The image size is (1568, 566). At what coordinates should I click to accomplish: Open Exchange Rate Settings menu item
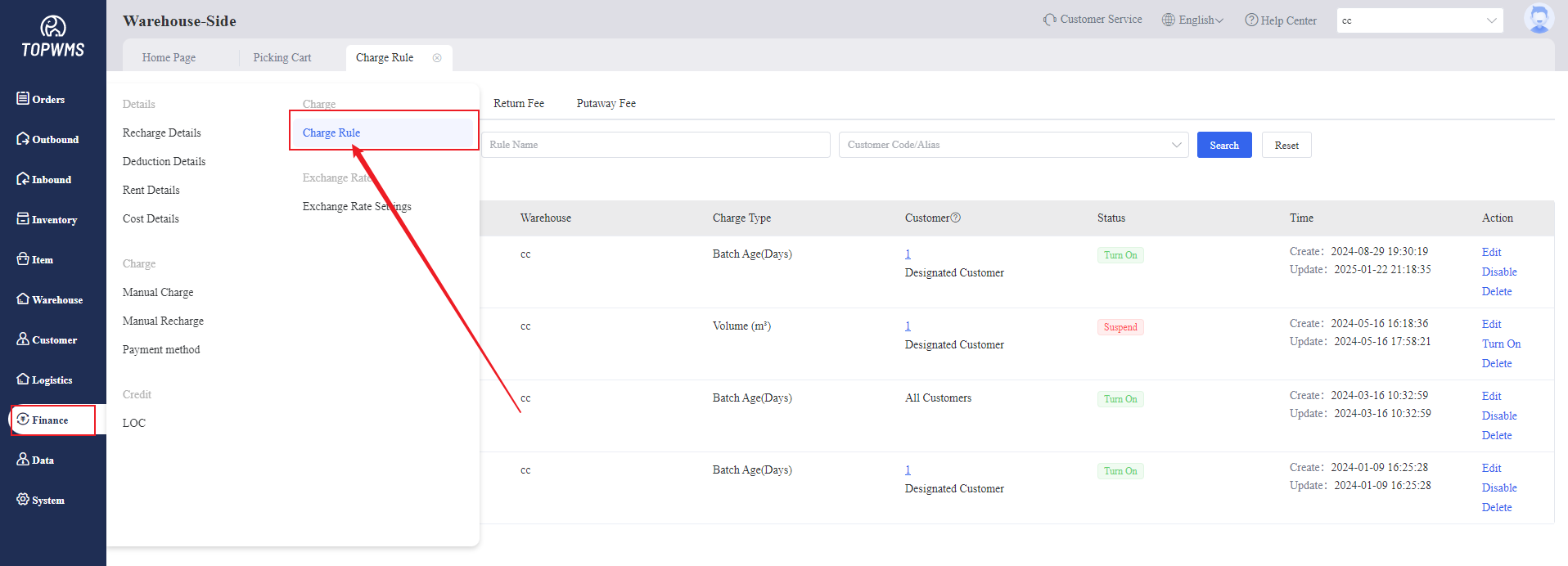click(x=357, y=207)
